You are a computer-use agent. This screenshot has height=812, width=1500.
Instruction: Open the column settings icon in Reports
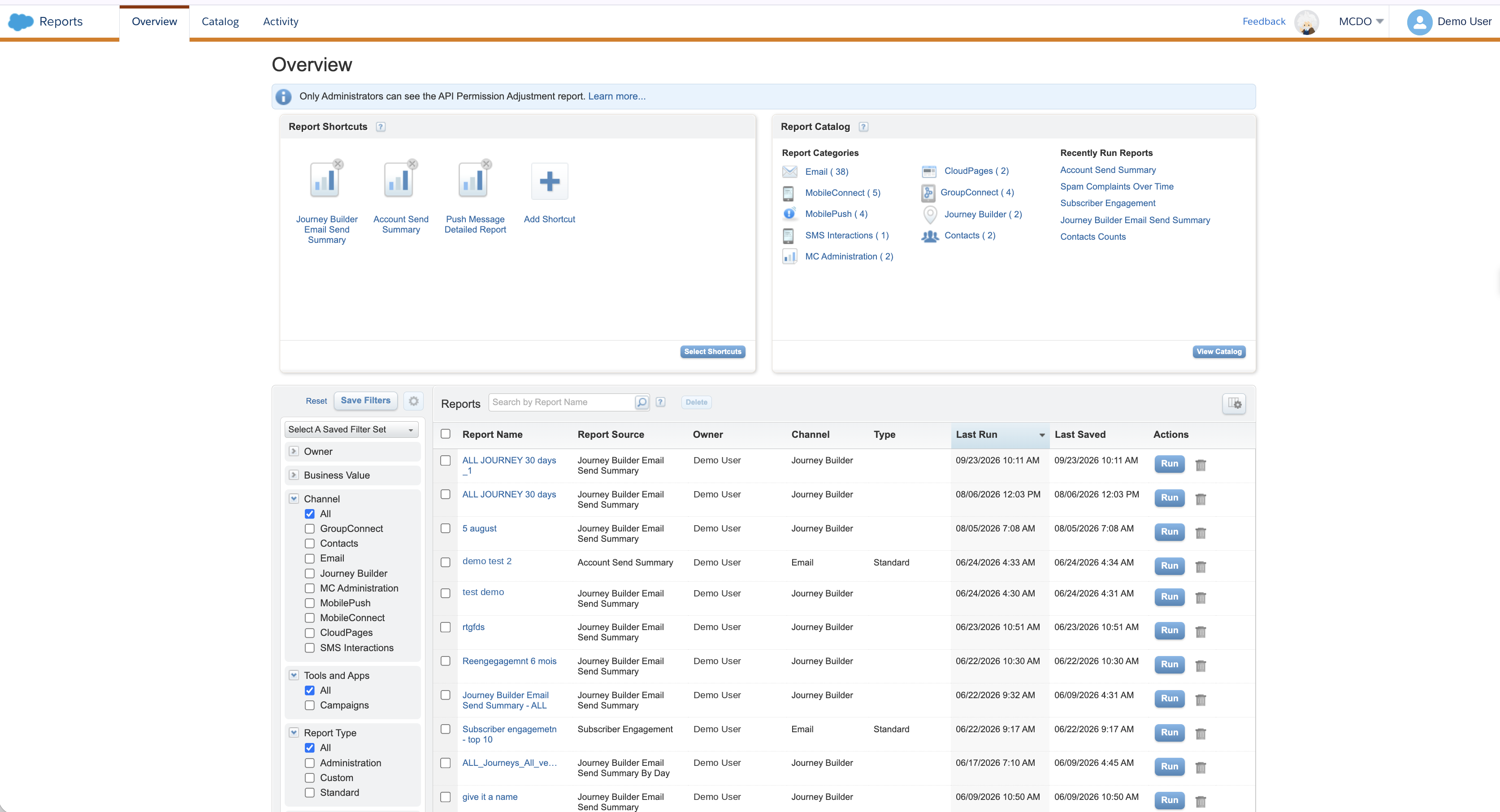(x=1233, y=403)
